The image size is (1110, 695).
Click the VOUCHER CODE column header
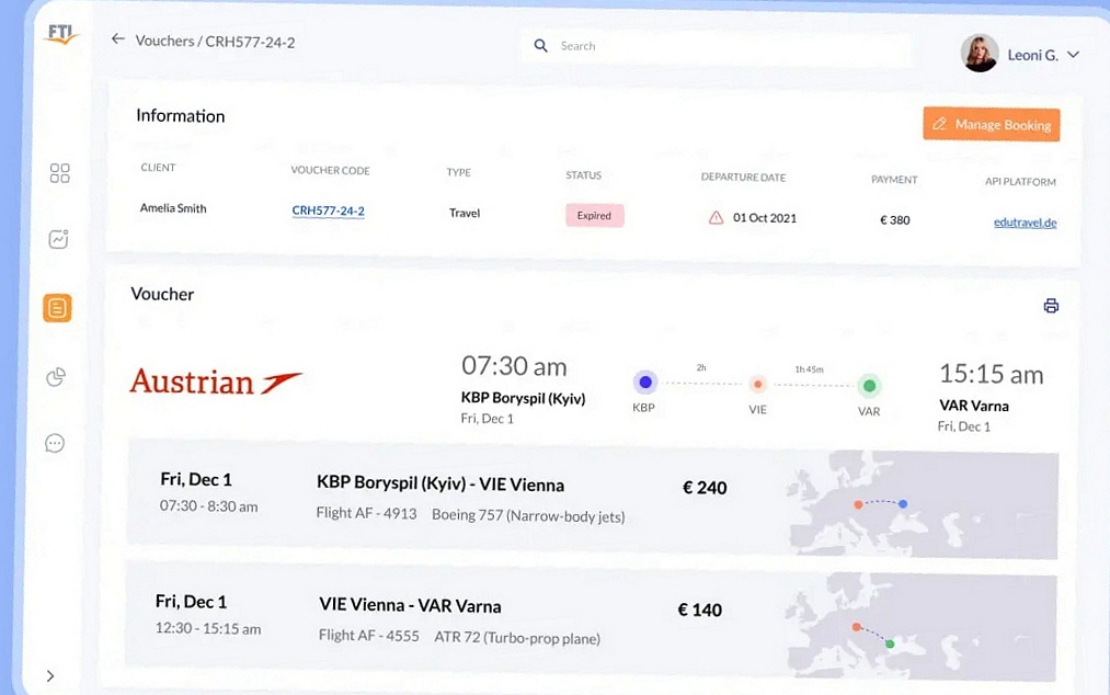330,171
